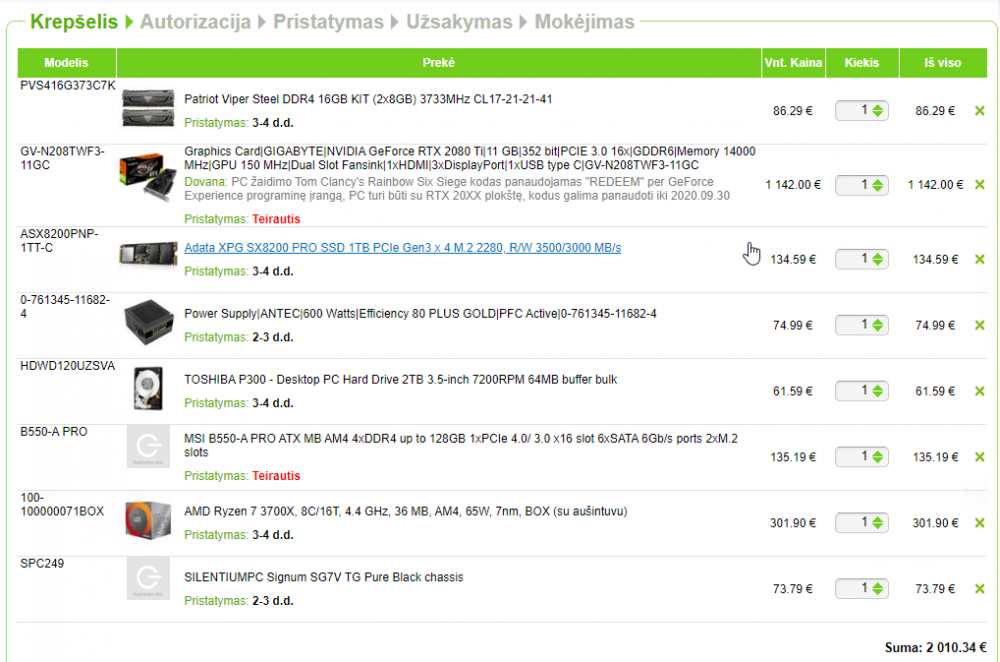View the ANTEC power supply image

coord(149,322)
